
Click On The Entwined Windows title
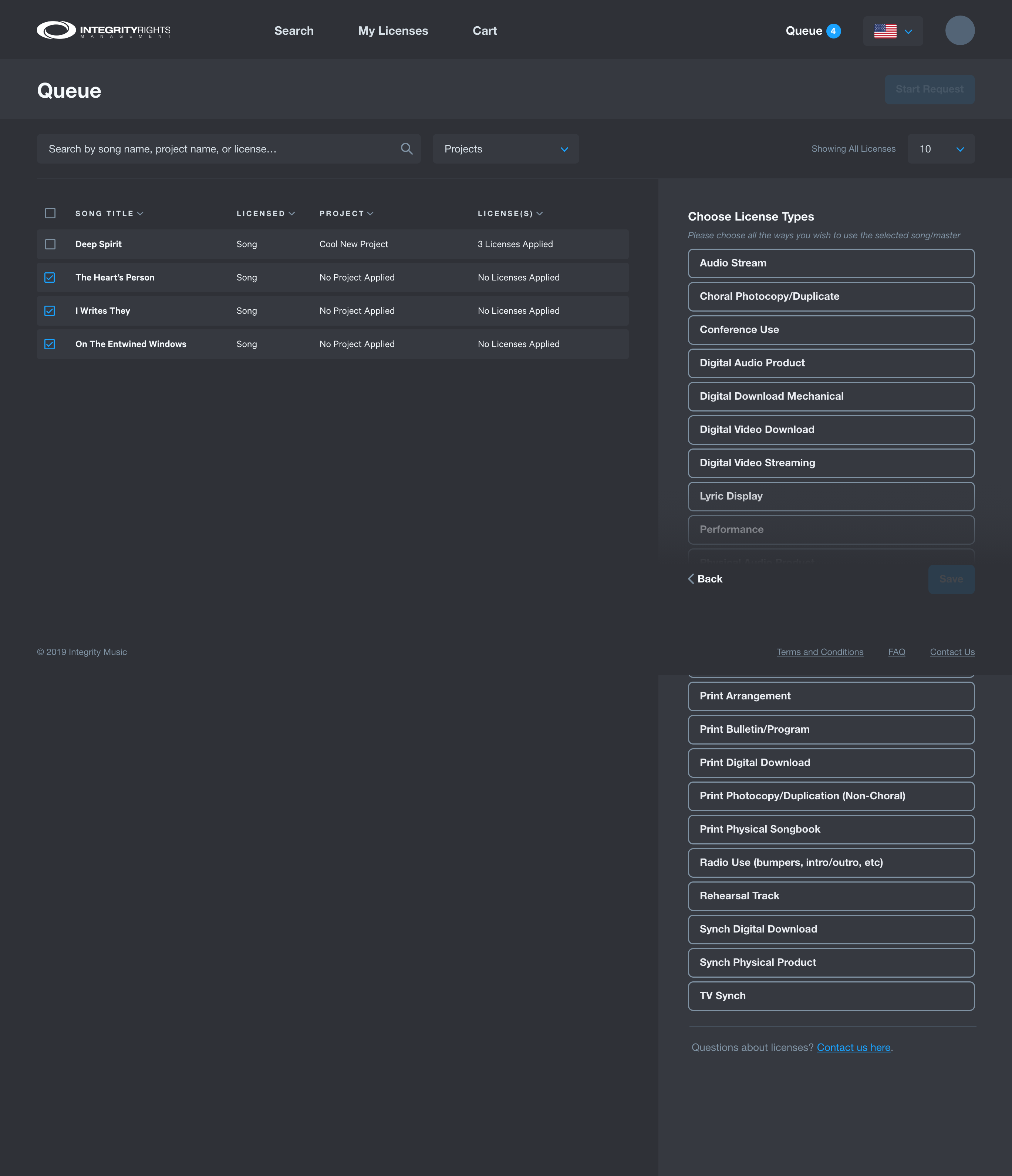click(131, 345)
